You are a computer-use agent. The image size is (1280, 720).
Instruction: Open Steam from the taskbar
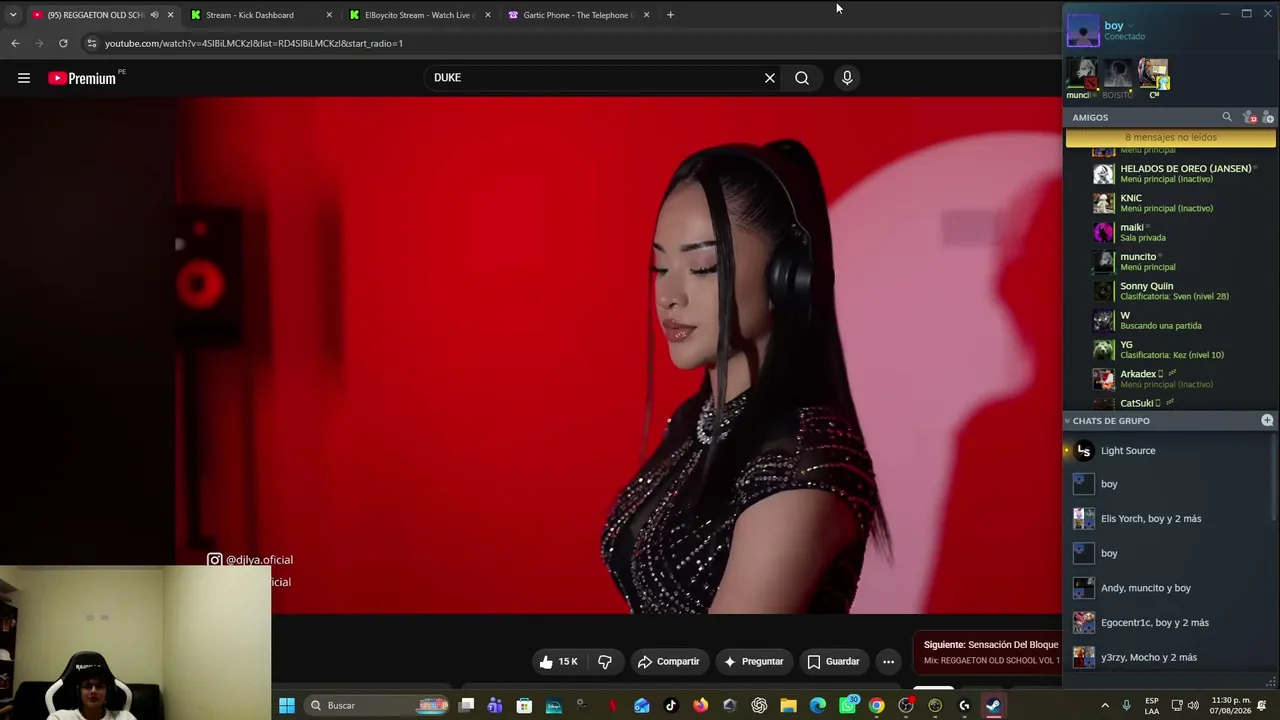(993, 705)
